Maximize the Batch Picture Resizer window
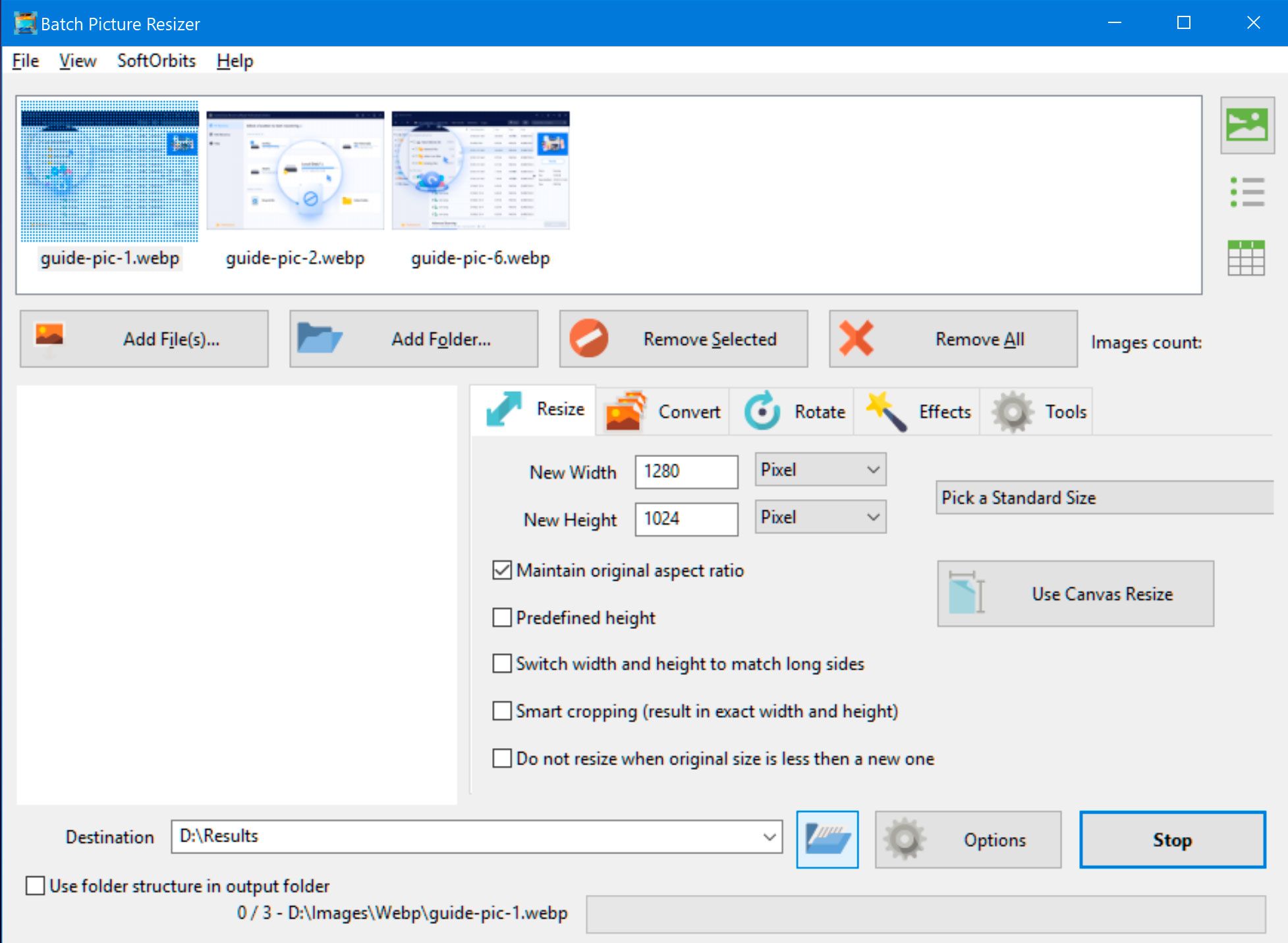1288x943 pixels. pos(1184,23)
